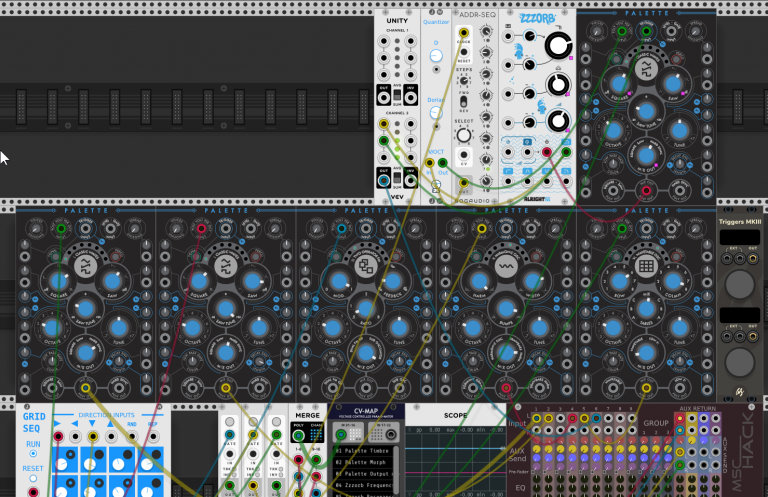Click the Quantizer V/OCT Out jack
The height and width of the screenshot is (497, 768).
point(442,163)
